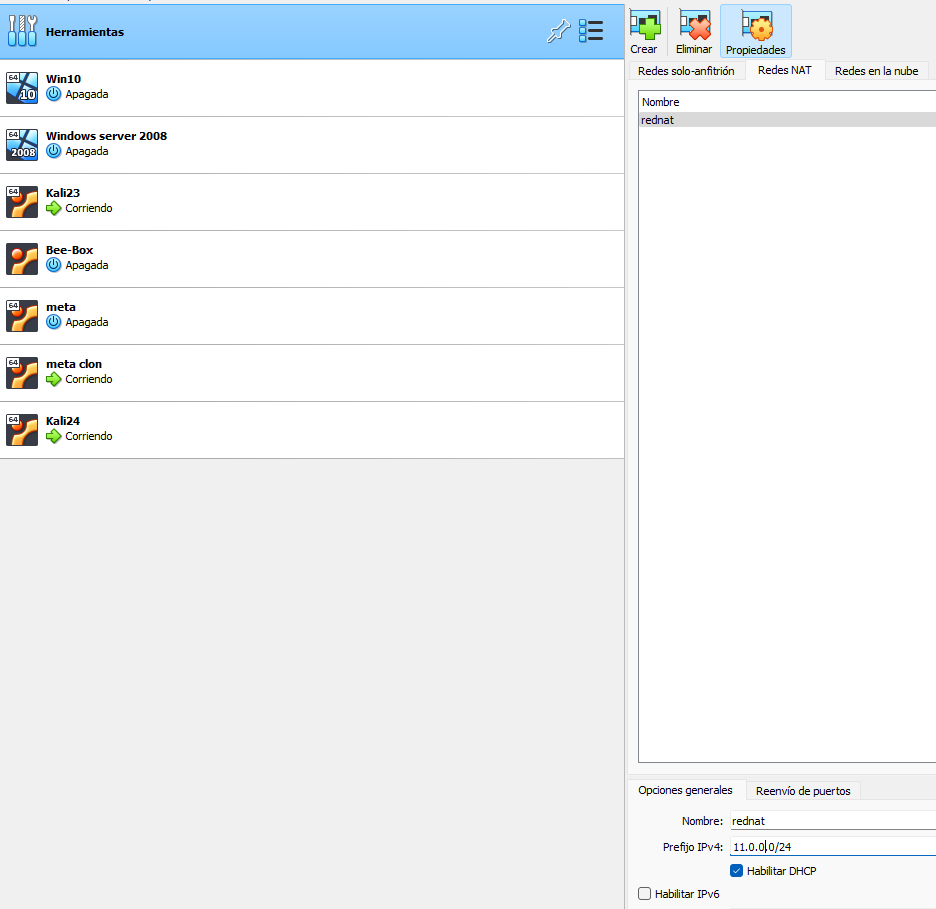This screenshot has width=936, height=909.
Task: Click the pin icon in Herramientas header
Action: coord(558,31)
